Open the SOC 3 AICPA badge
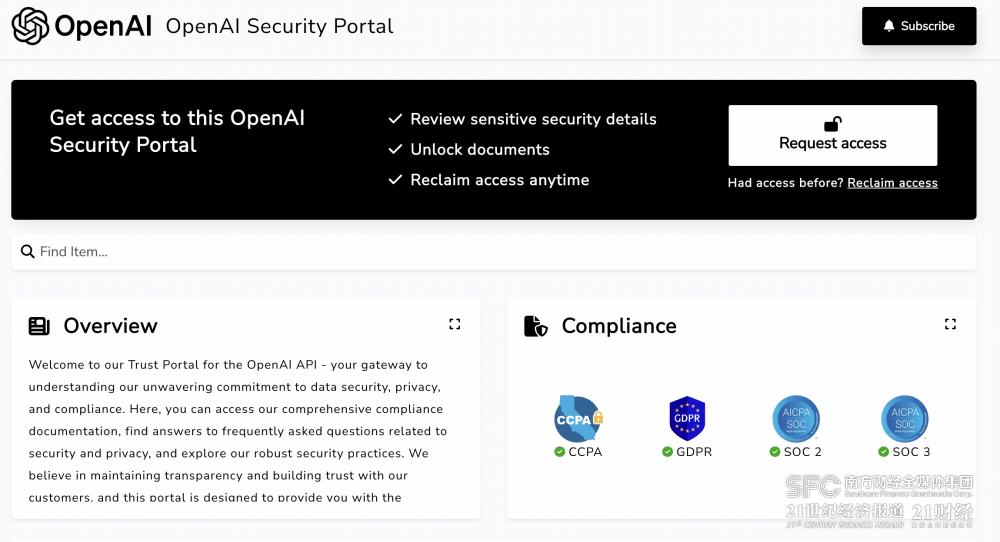 [x=905, y=419]
